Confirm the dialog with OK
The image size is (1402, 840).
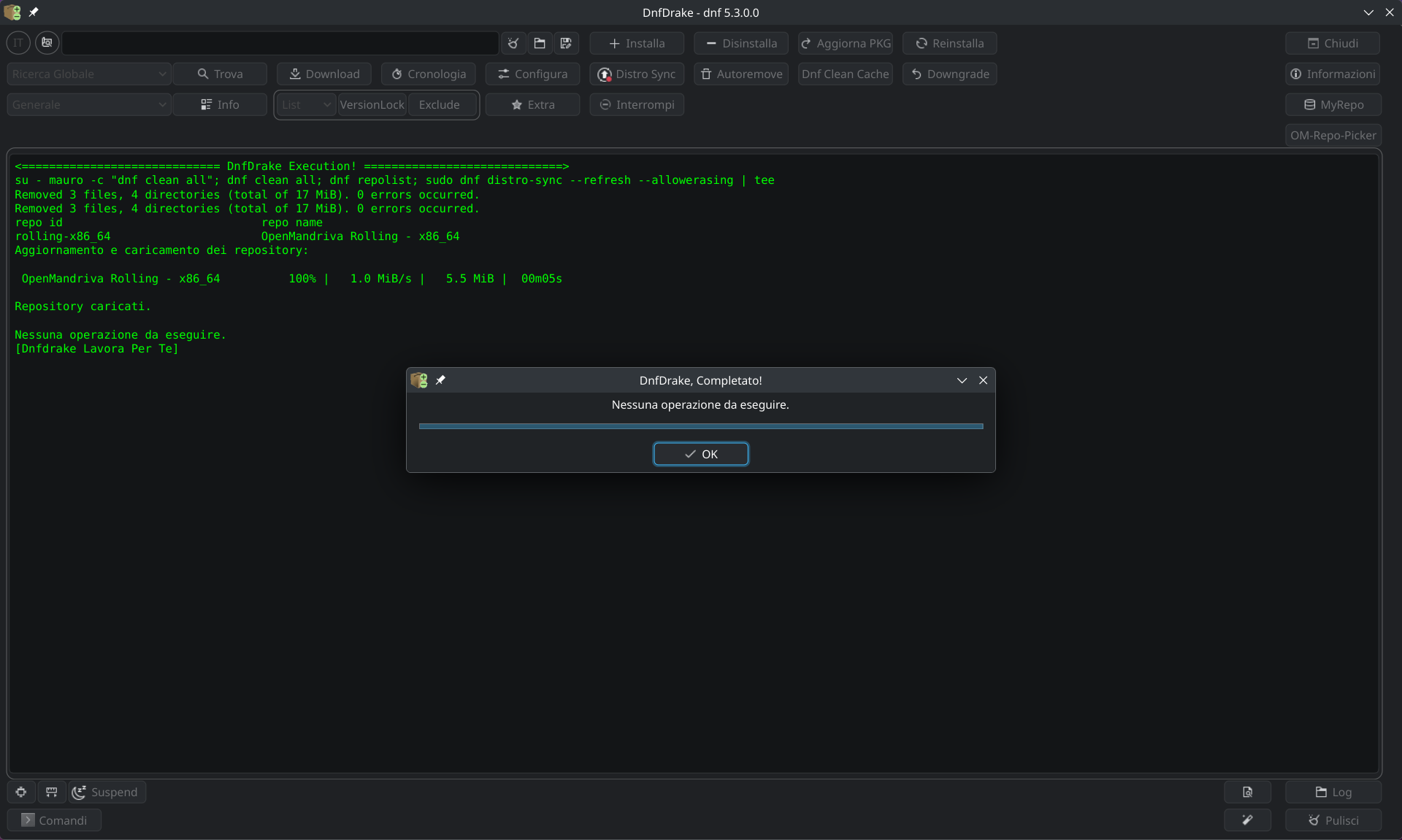coord(700,454)
